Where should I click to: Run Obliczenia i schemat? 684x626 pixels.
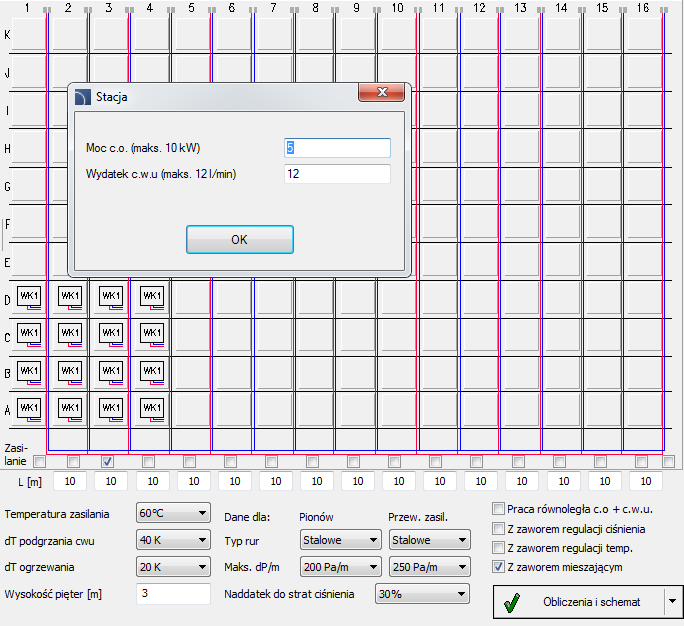[x=578, y=602]
